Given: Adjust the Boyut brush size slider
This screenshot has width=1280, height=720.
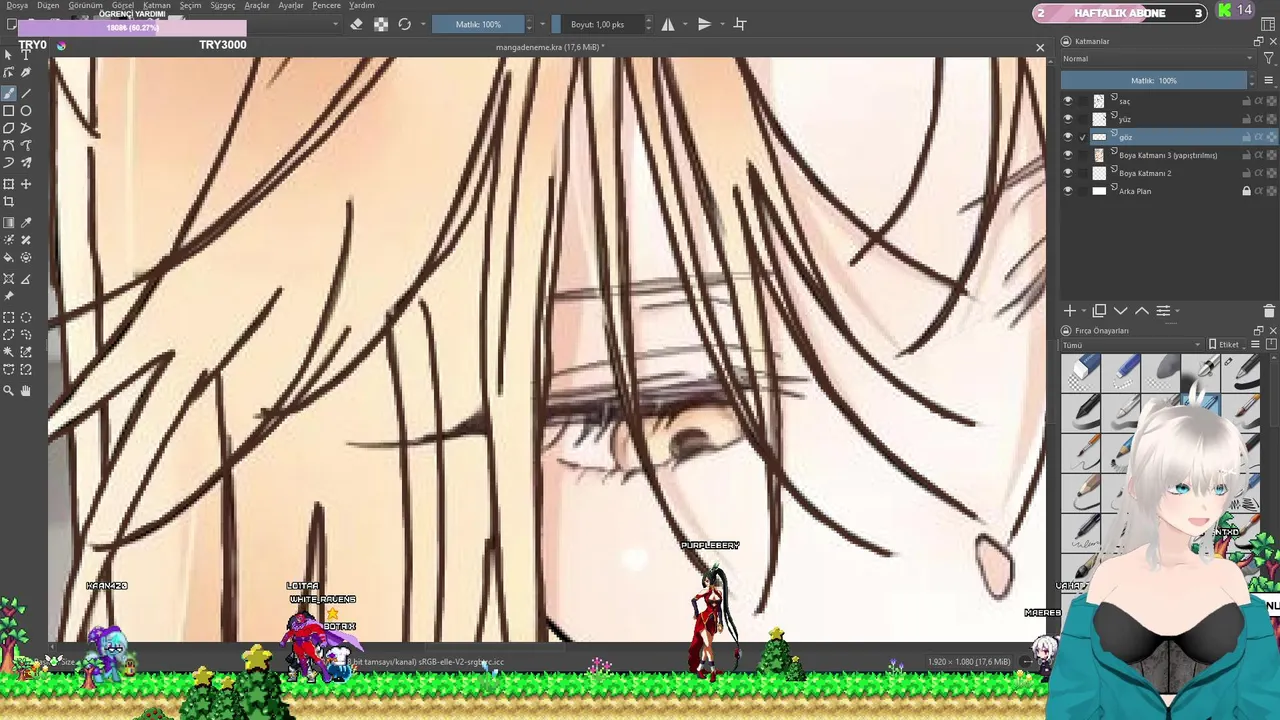Looking at the screenshot, I should coord(600,24).
